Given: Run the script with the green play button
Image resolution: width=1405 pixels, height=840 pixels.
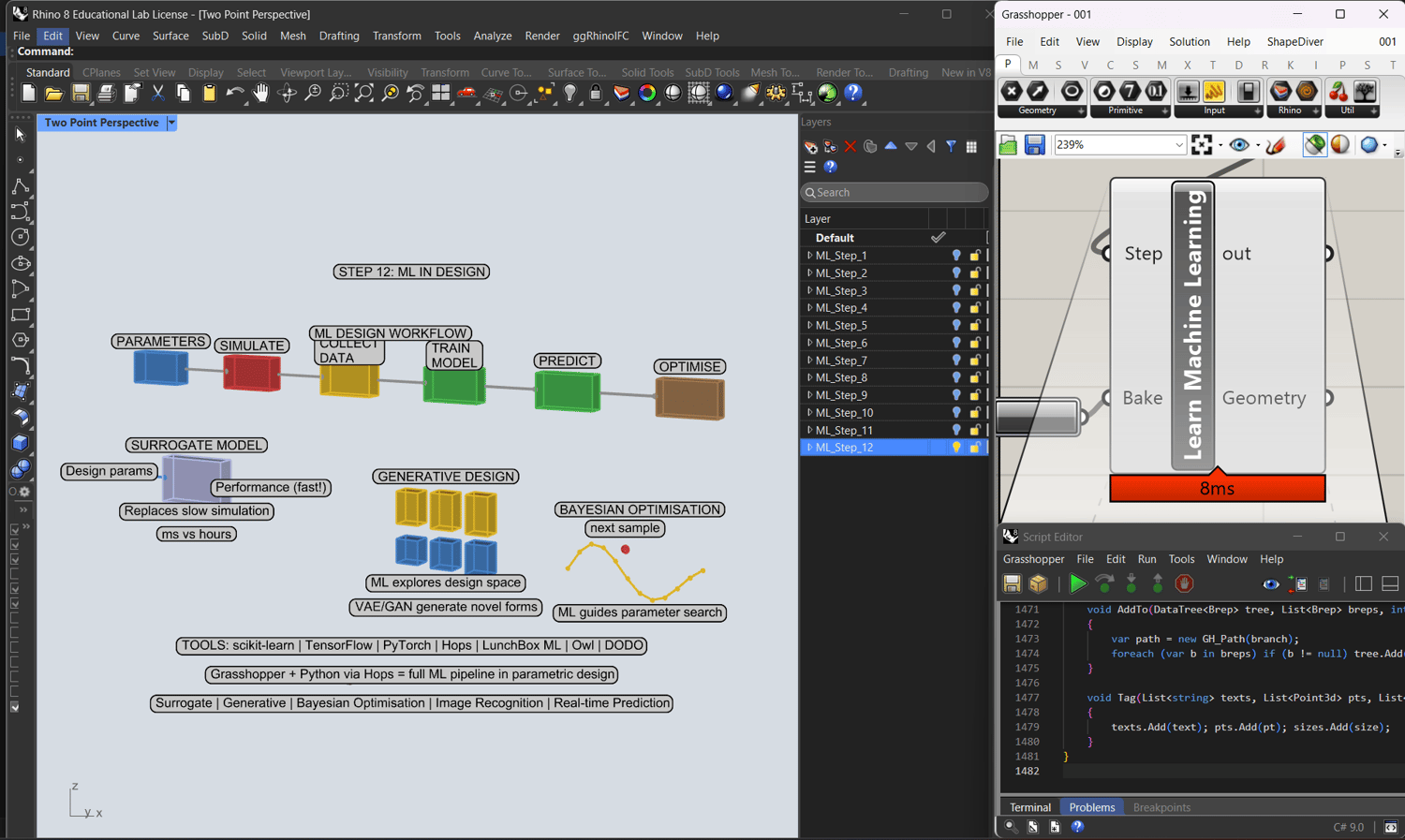Looking at the screenshot, I should (x=1077, y=584).
